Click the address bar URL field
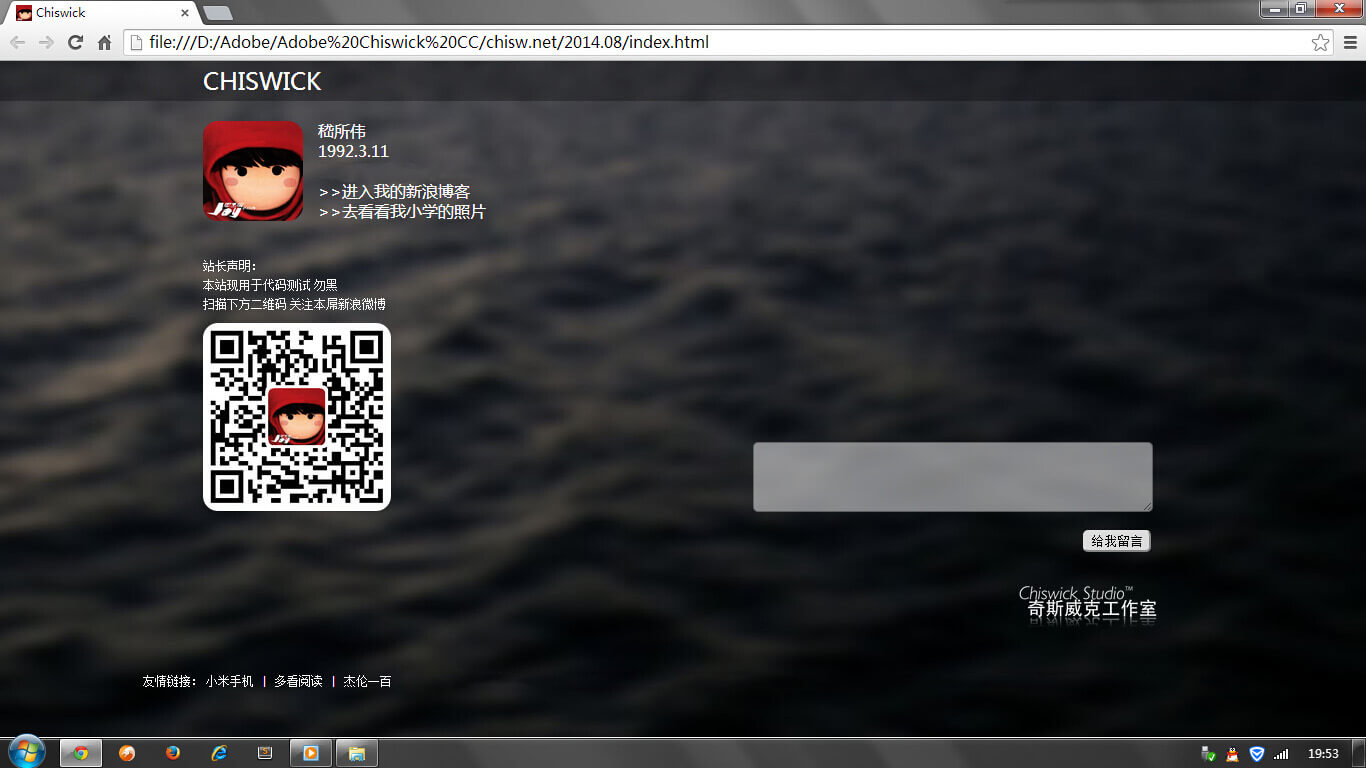Viewport: 1366px width, 768px height. (700, 42)
